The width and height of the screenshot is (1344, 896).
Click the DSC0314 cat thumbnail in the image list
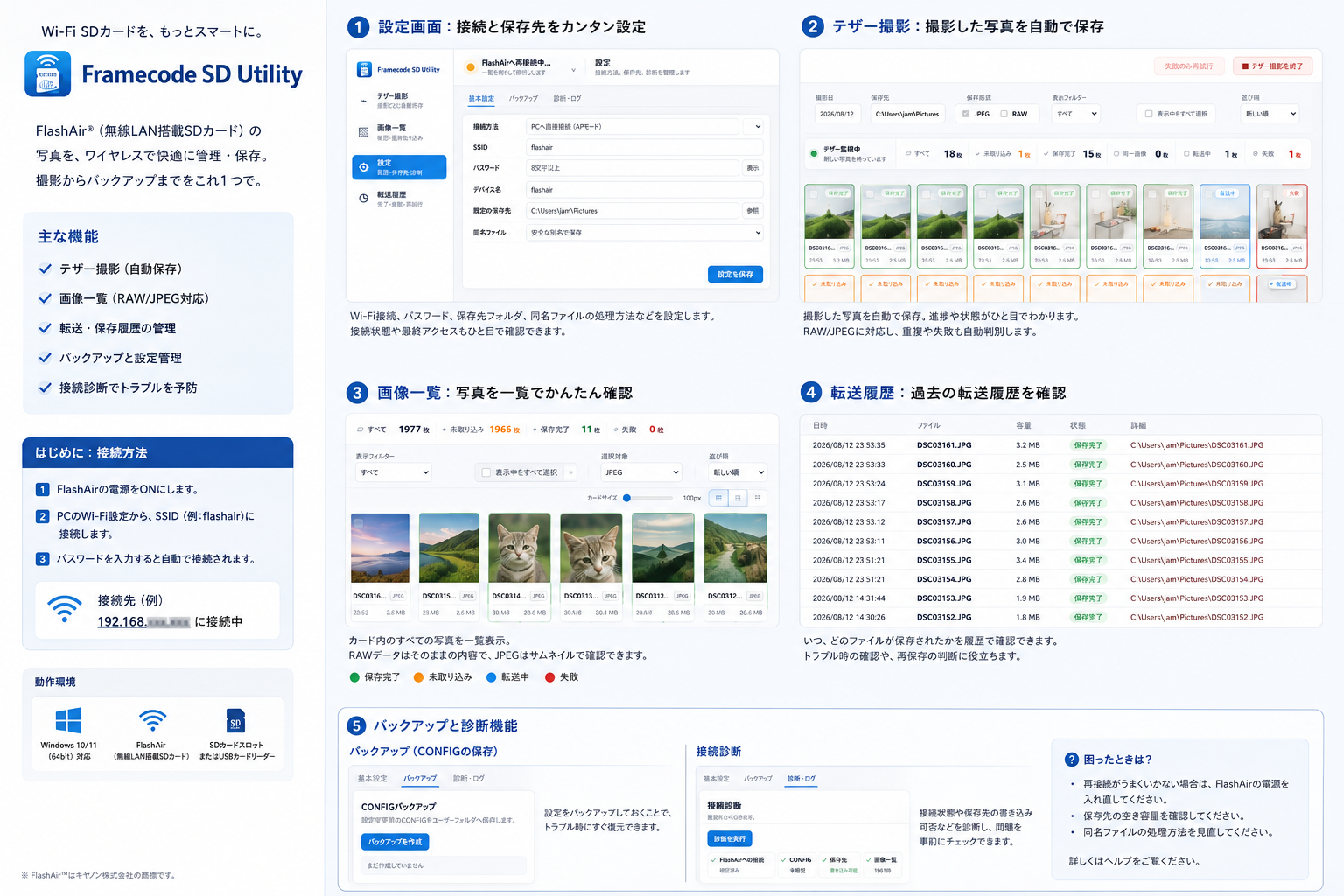point(519,549)
